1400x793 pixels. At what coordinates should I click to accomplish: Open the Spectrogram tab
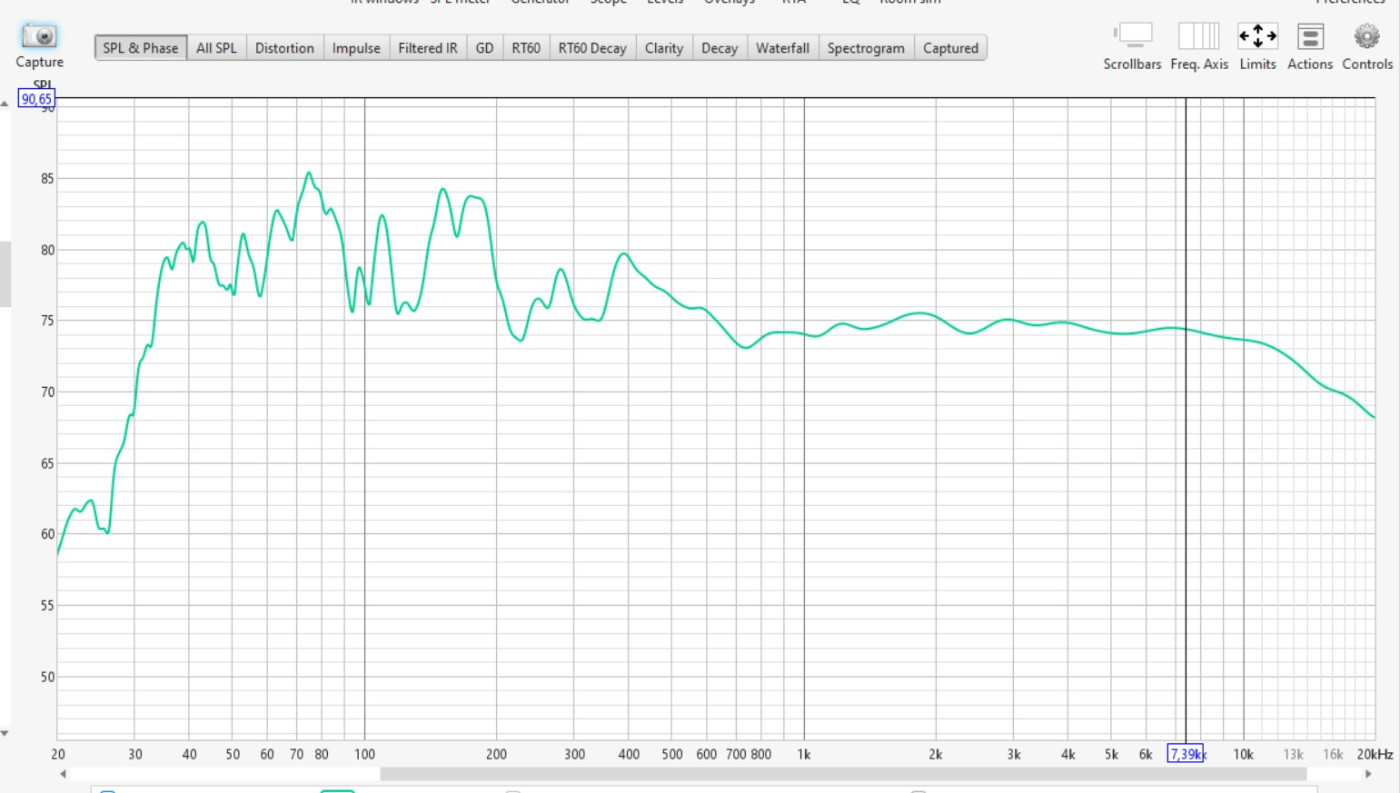point(865,48)
